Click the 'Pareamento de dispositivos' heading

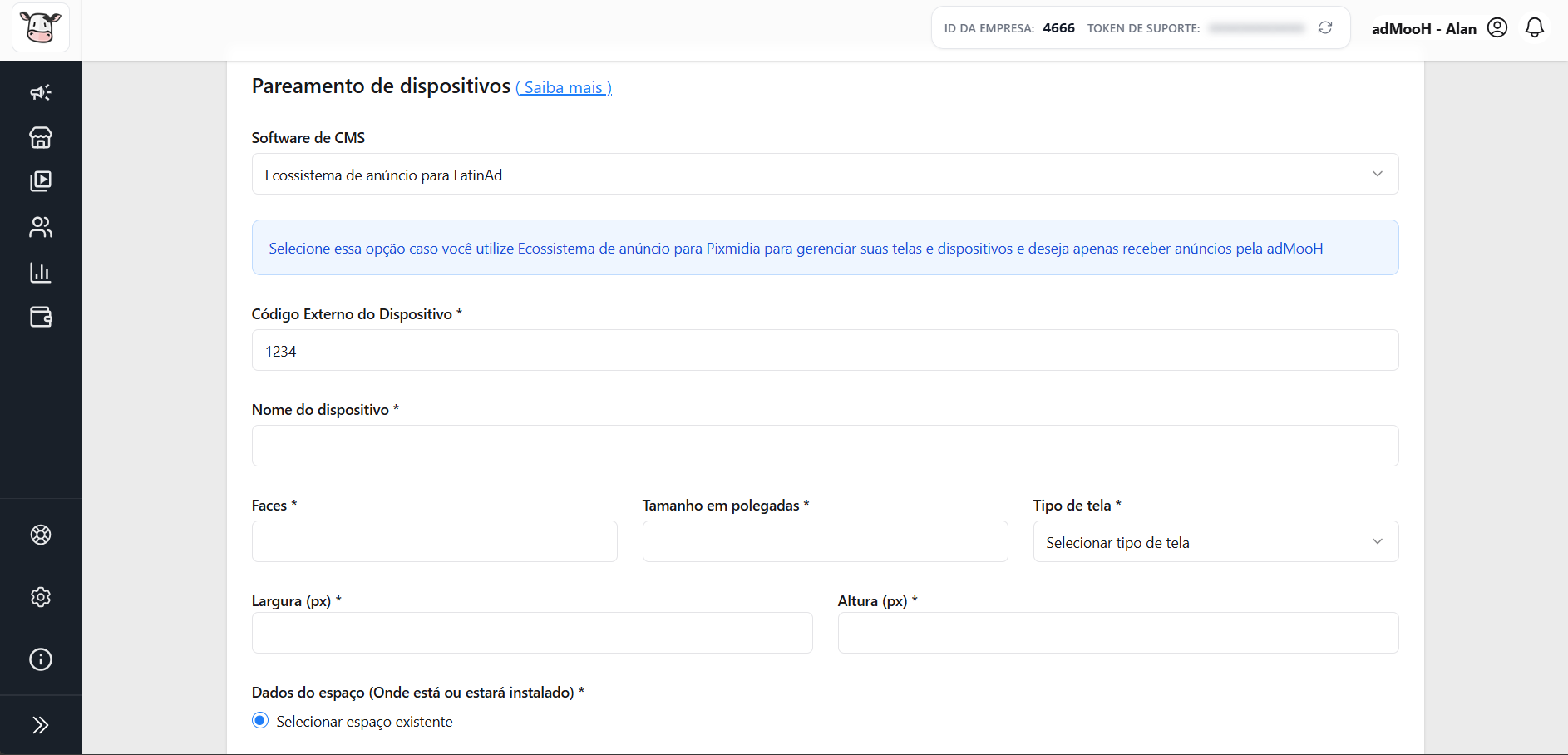381,86
